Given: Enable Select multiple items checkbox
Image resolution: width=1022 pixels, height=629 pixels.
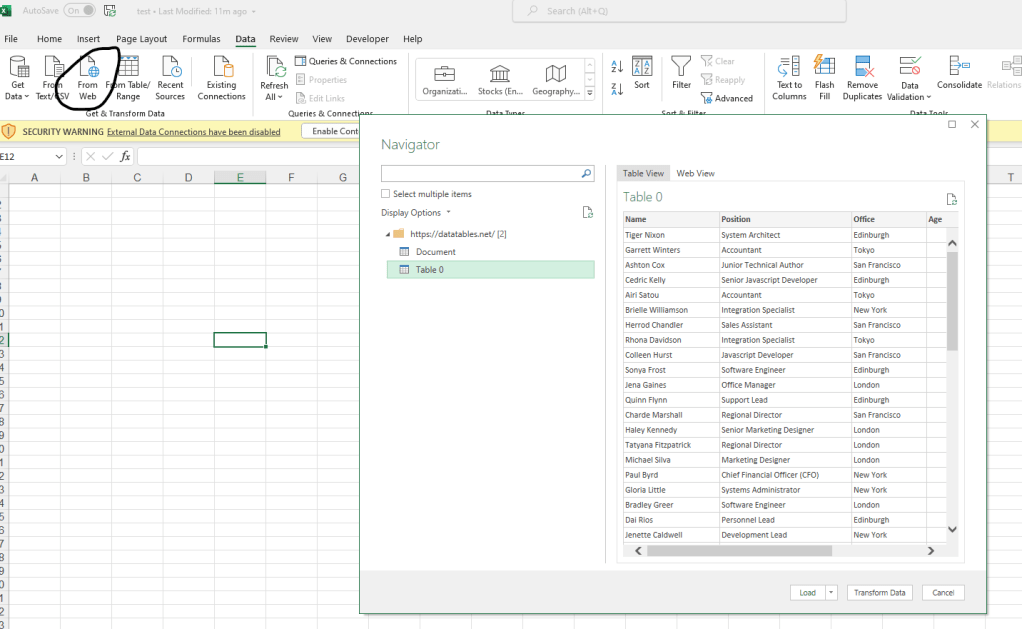Looking at the screenshot, I should [386, 194].
